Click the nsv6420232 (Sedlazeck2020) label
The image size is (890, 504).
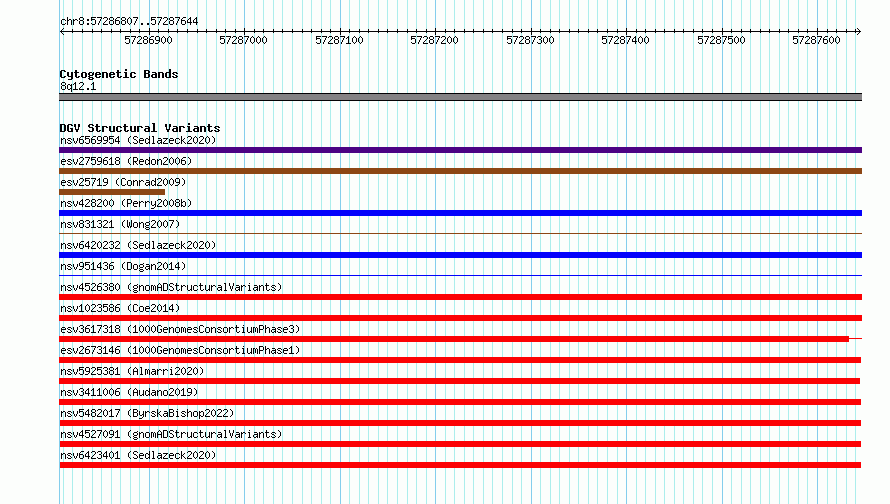(138, 245)
